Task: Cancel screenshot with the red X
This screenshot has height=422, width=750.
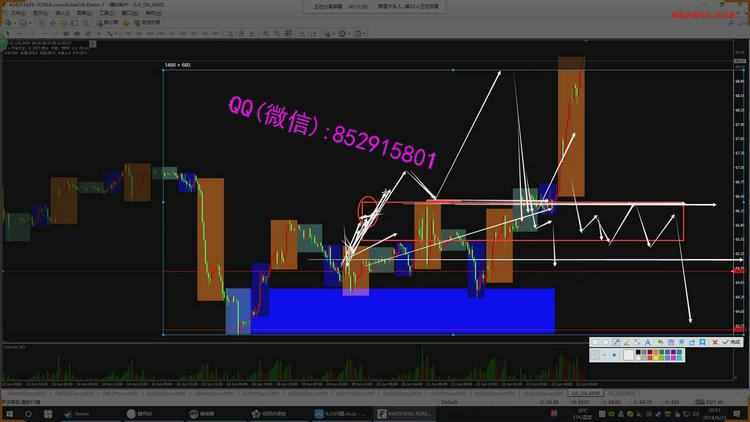Action: tap(715, 342)
